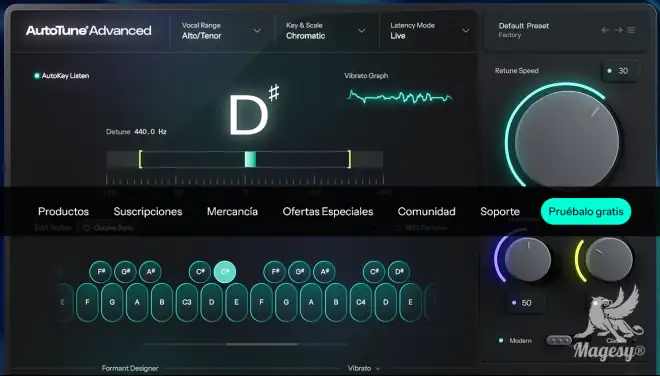
Task: Click the Pruébalo gratis button
Action: tap(586, 211)
